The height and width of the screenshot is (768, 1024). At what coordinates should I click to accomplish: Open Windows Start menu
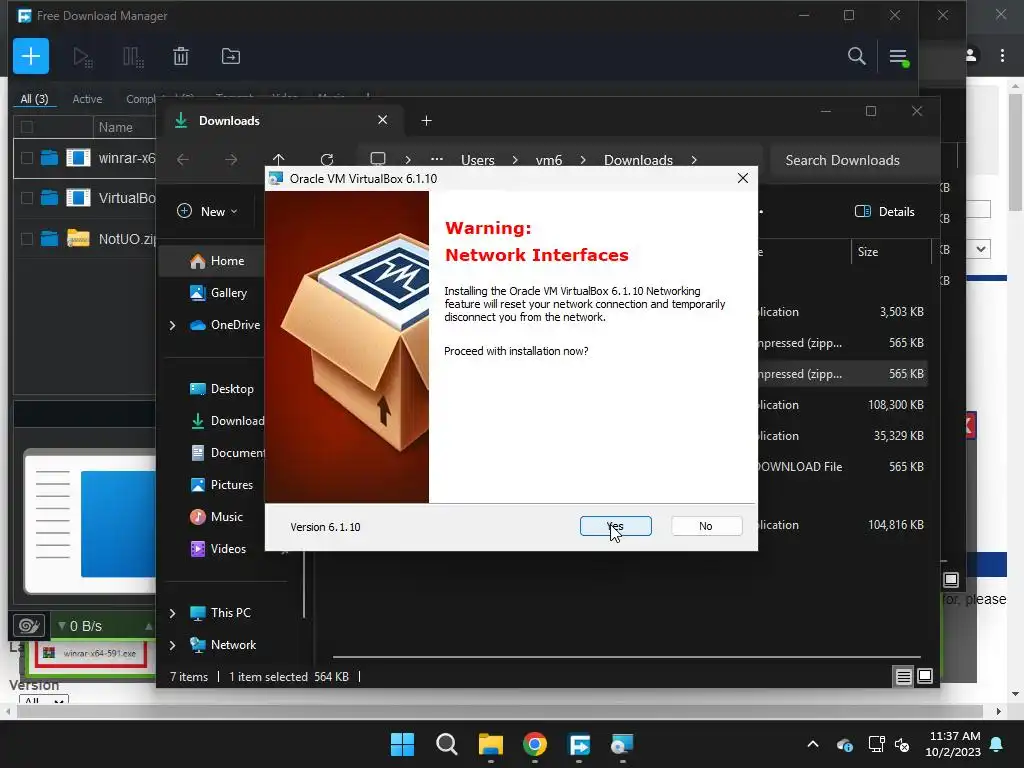pyautogui.click(x=402, y=744)
